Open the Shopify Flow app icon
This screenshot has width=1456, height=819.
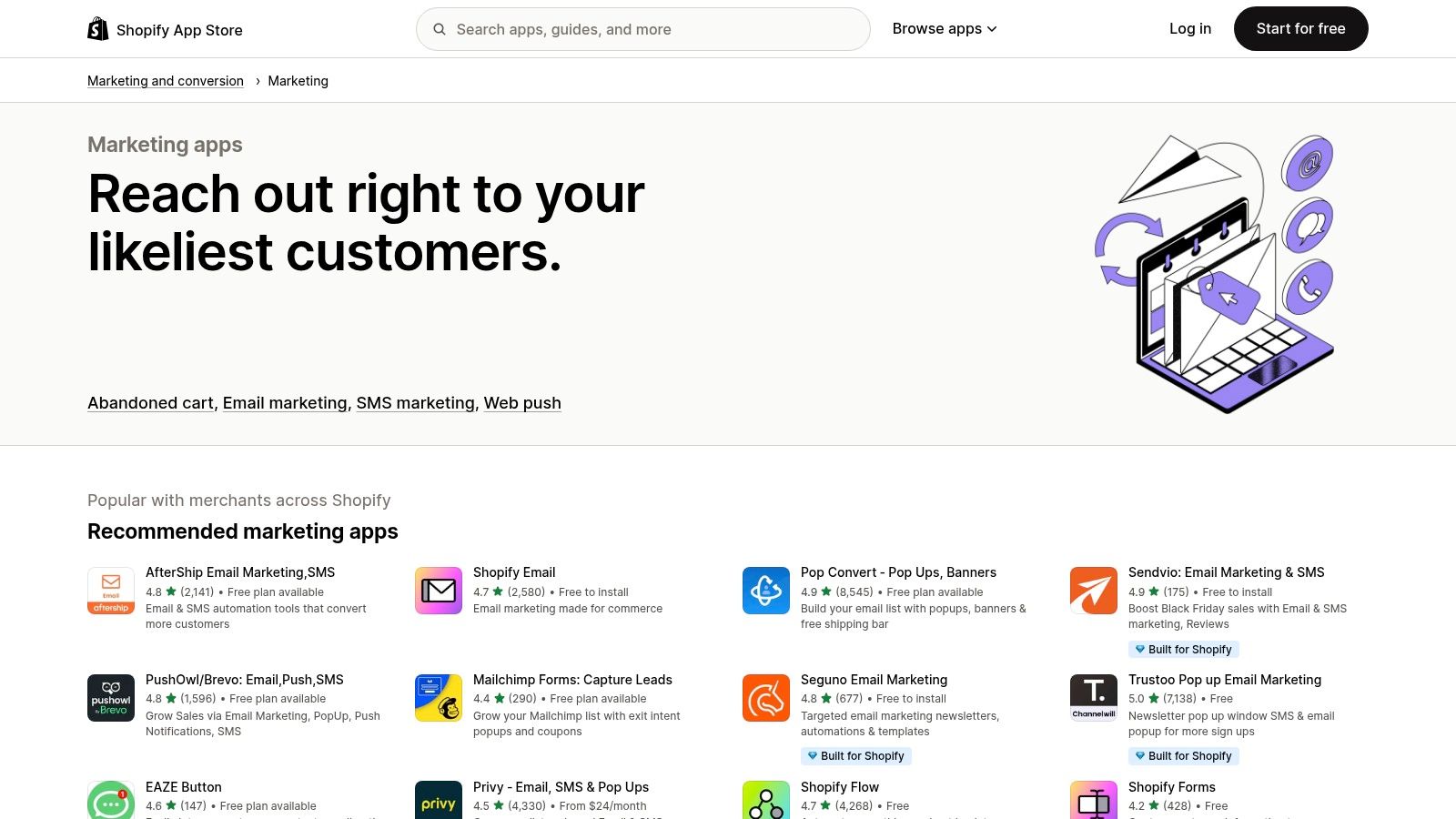pos(765,803)
